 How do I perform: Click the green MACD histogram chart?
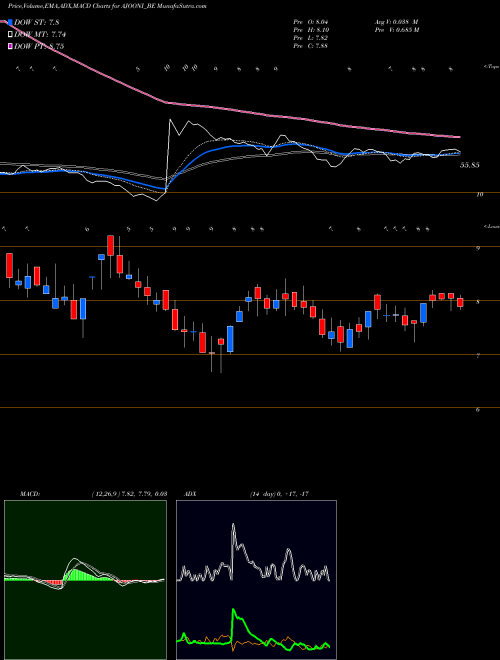click(85, 580)
